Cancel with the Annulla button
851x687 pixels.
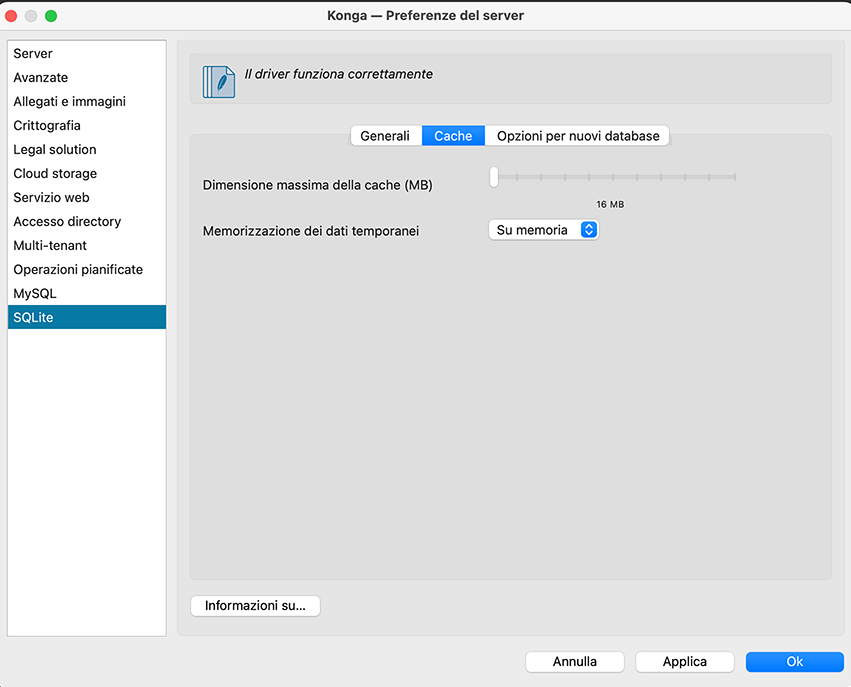pyautogui.click(x=575, y=661)
